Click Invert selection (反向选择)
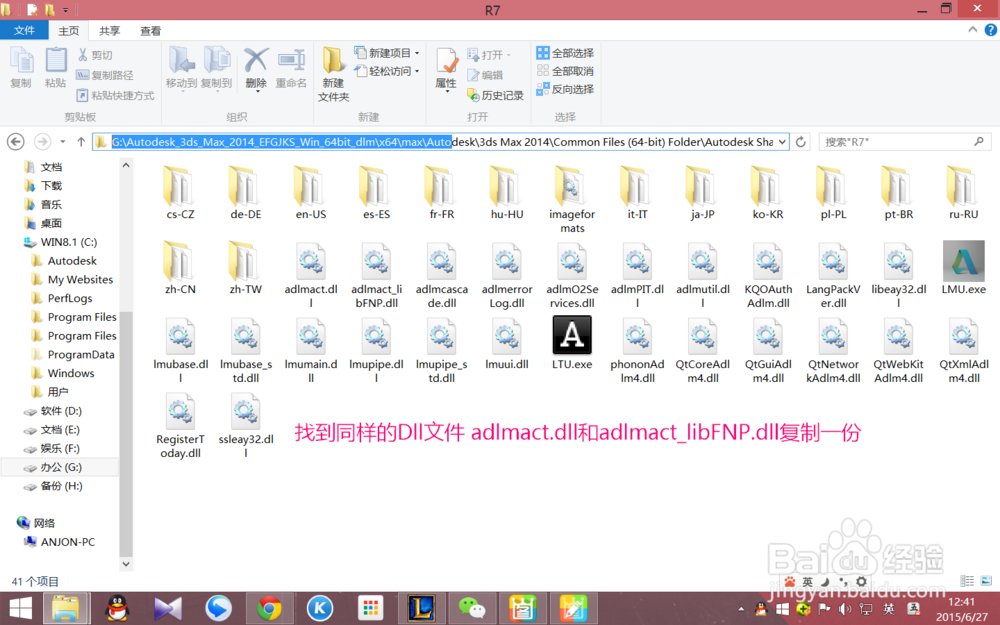 [x=565, y=89]
